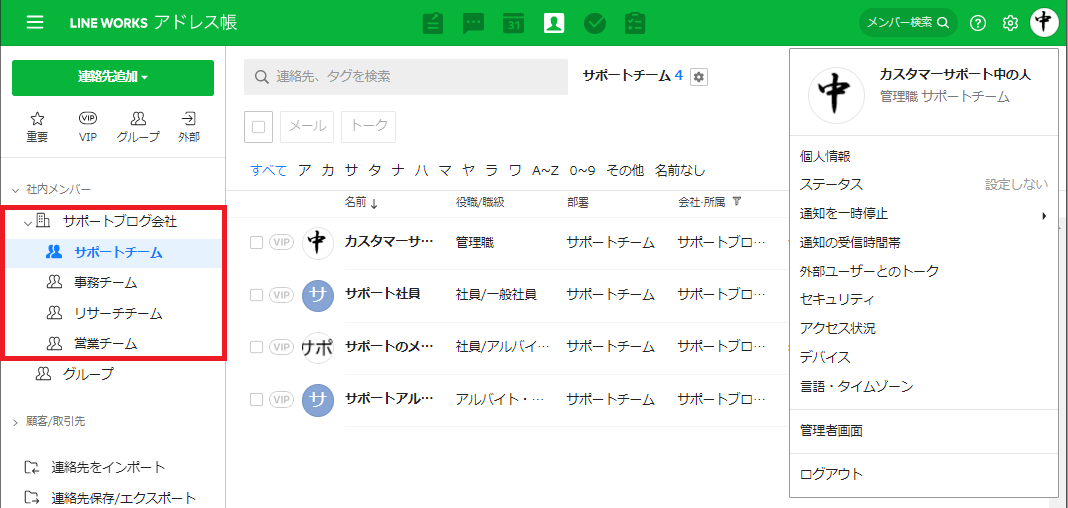1068x508 pixels.
Task: Open the hamburger menu icon
Action: point(35,22)
